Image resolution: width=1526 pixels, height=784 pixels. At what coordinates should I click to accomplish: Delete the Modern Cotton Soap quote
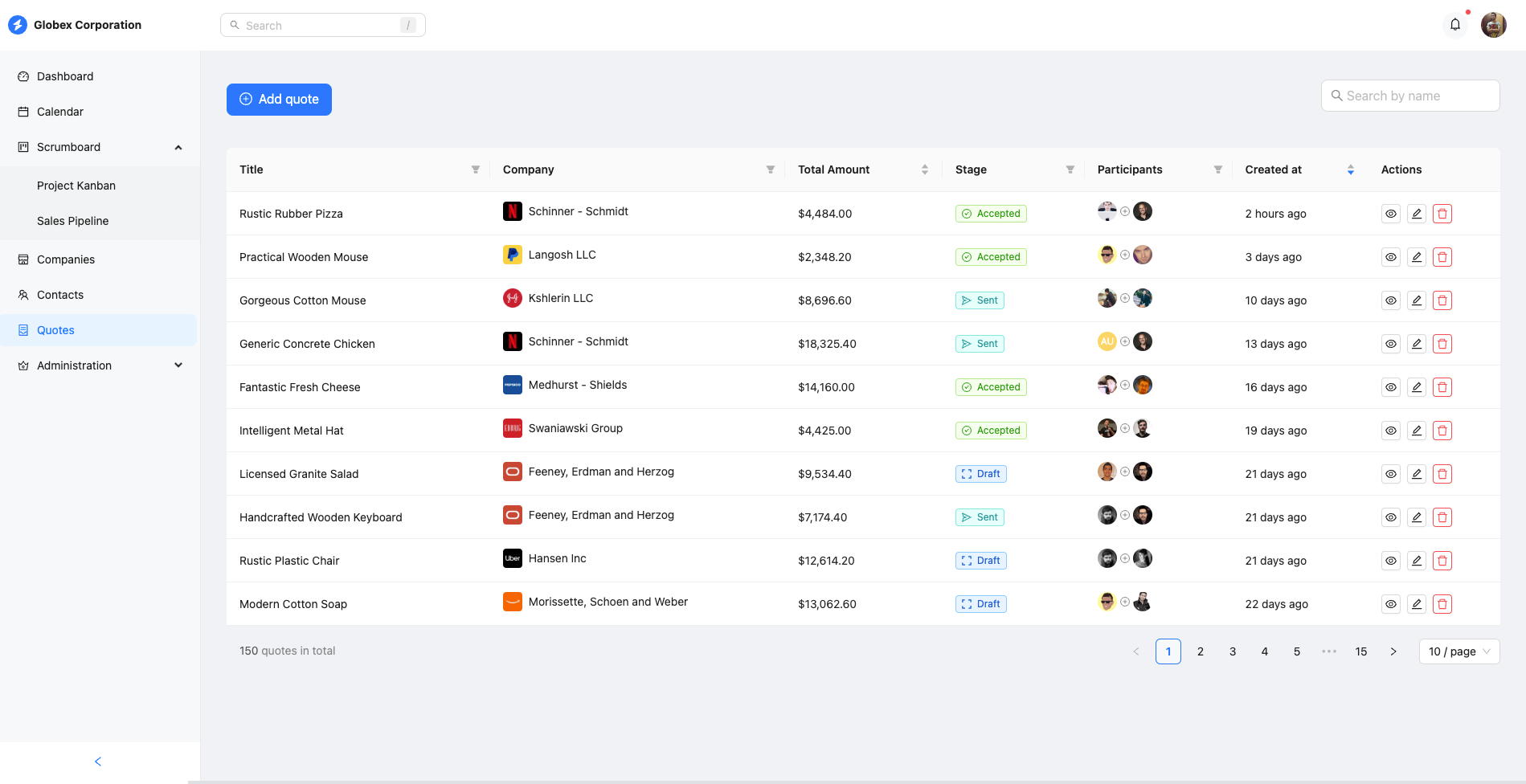pos(1442,604)
